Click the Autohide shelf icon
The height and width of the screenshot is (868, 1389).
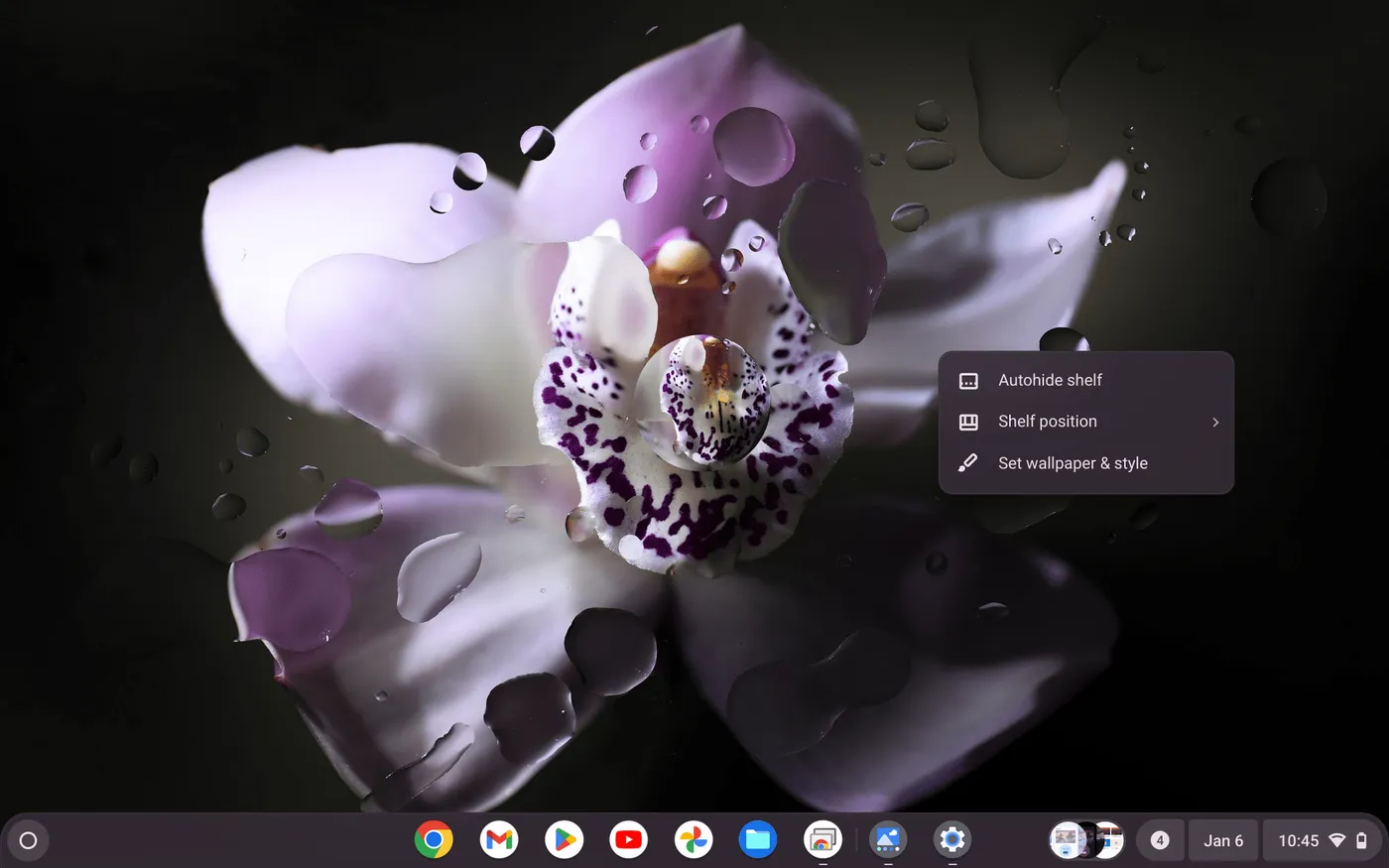coord(968,381)
